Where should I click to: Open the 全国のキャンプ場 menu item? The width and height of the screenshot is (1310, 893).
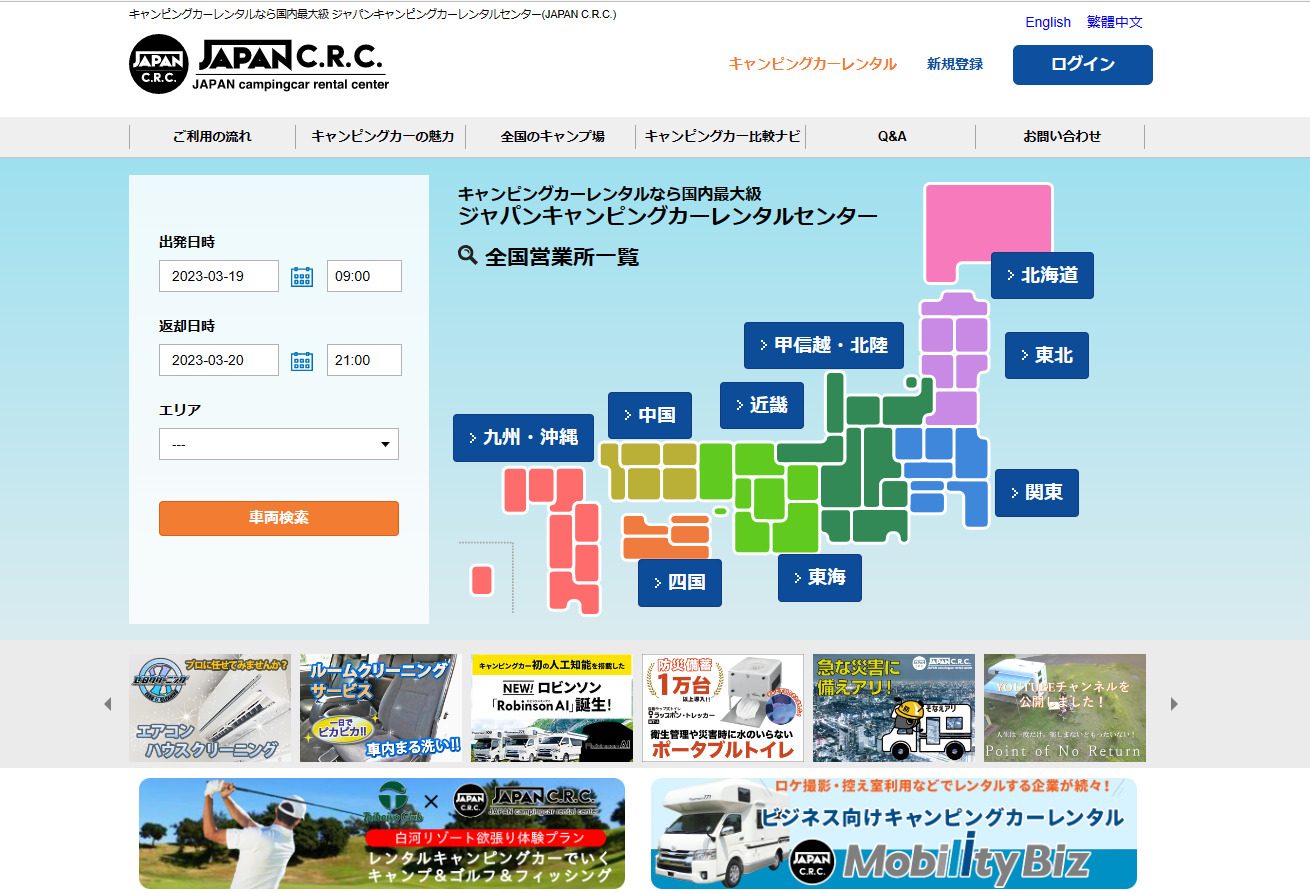point(552,136)
